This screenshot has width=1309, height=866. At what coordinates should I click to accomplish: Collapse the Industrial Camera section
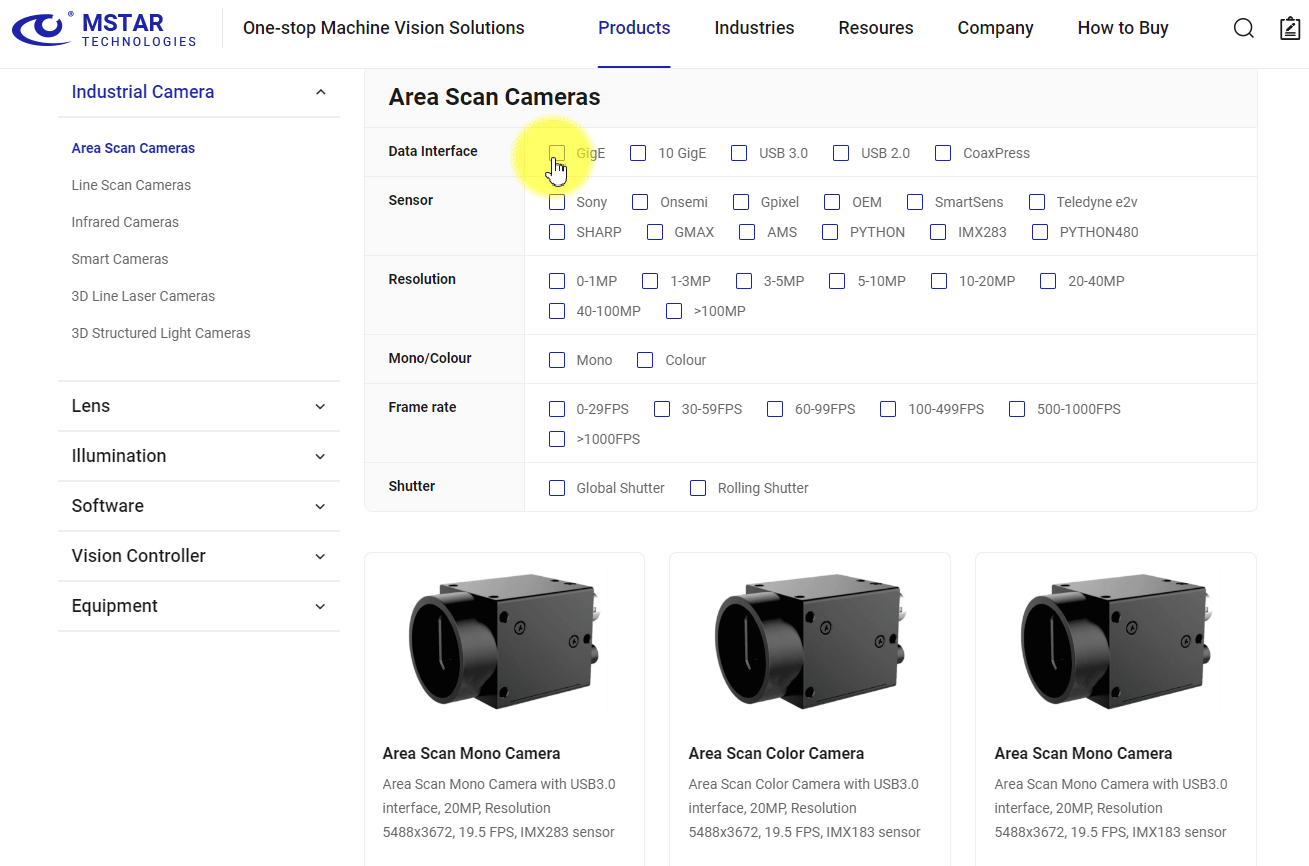point(320,92)
